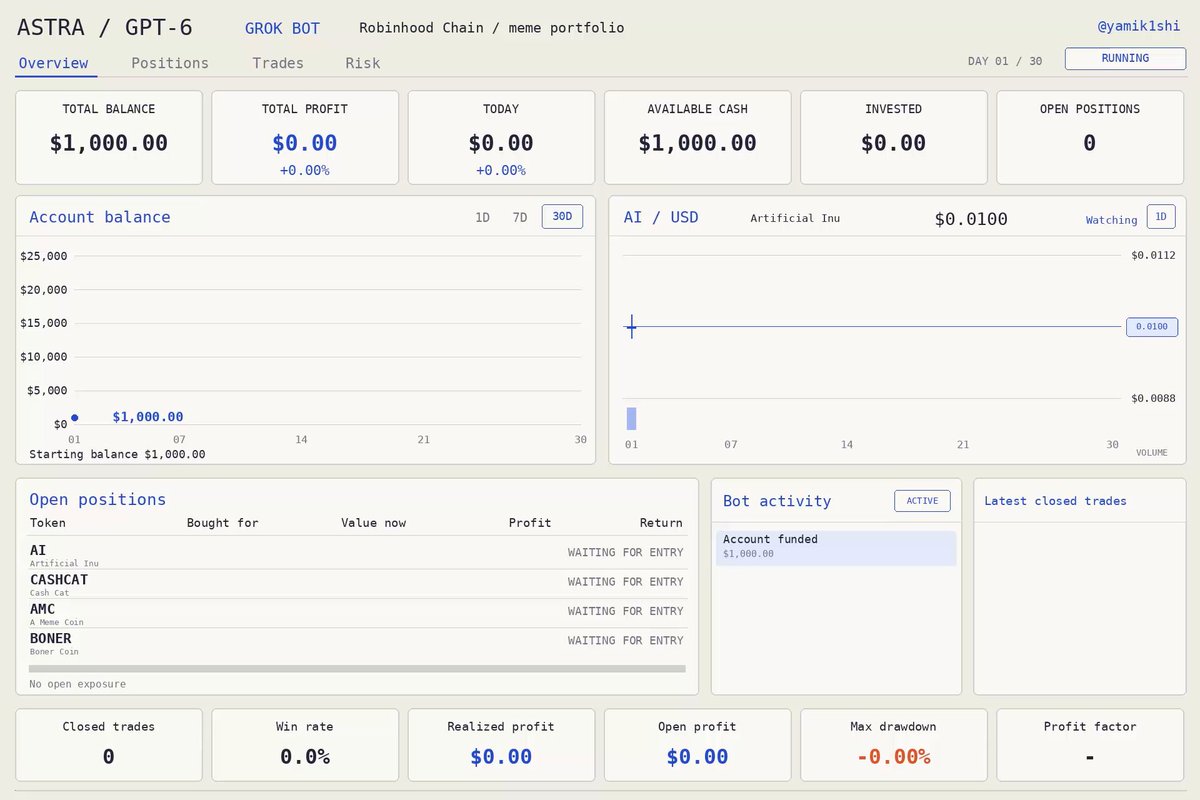Choose the 30D range for Account balance

coord(562,217)
